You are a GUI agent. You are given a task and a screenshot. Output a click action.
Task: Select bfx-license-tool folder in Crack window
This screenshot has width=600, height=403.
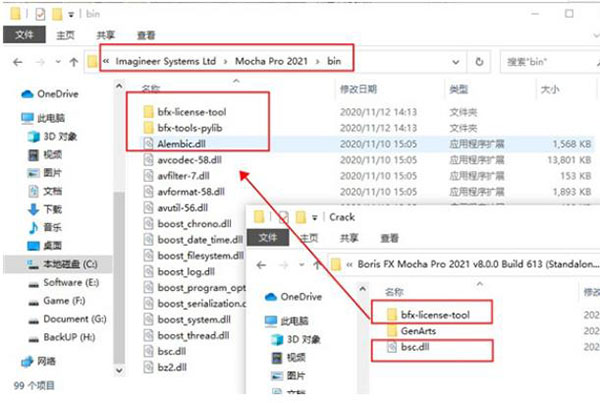click(428, 315)
